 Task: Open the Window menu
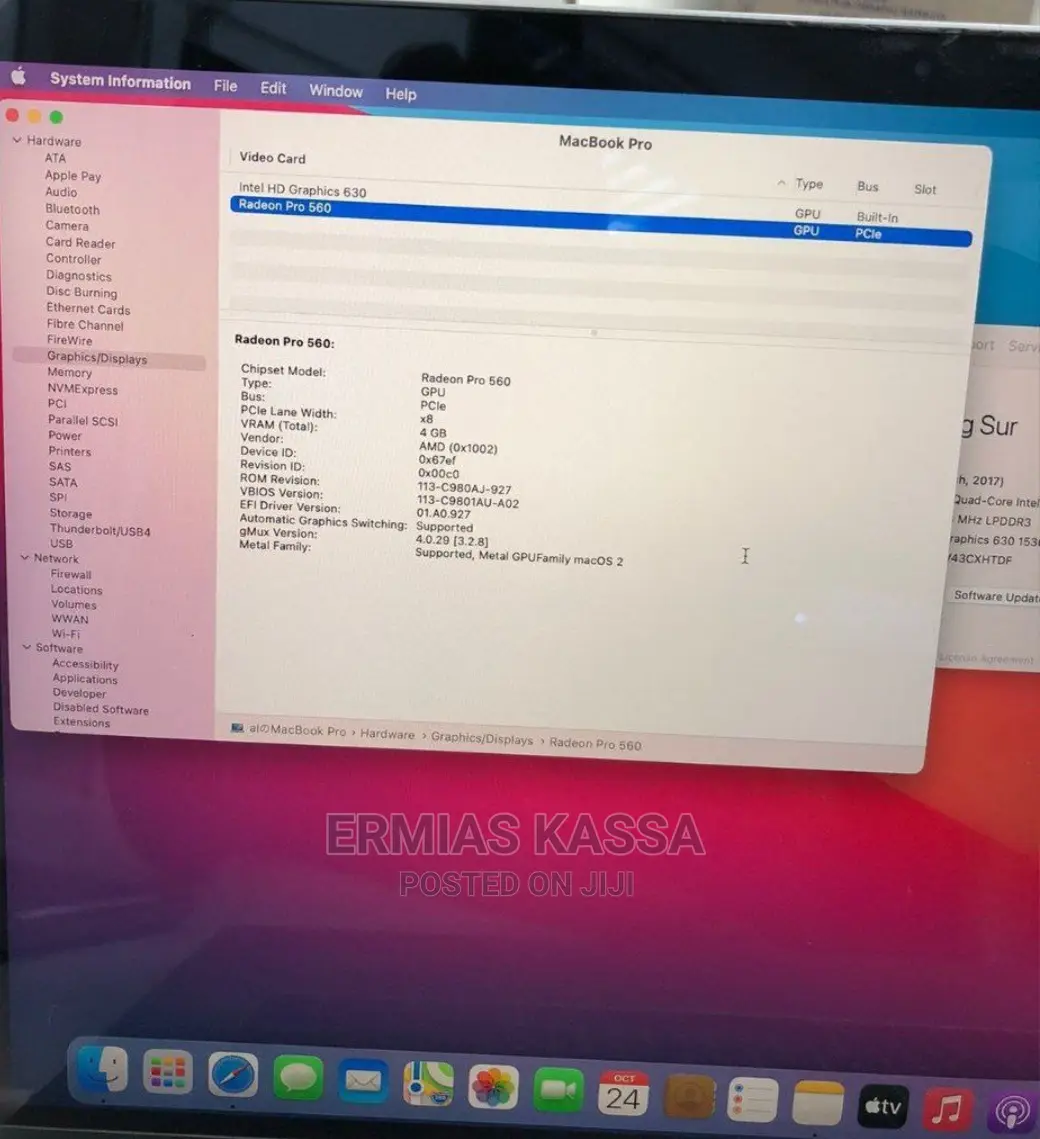pos(335,91)
